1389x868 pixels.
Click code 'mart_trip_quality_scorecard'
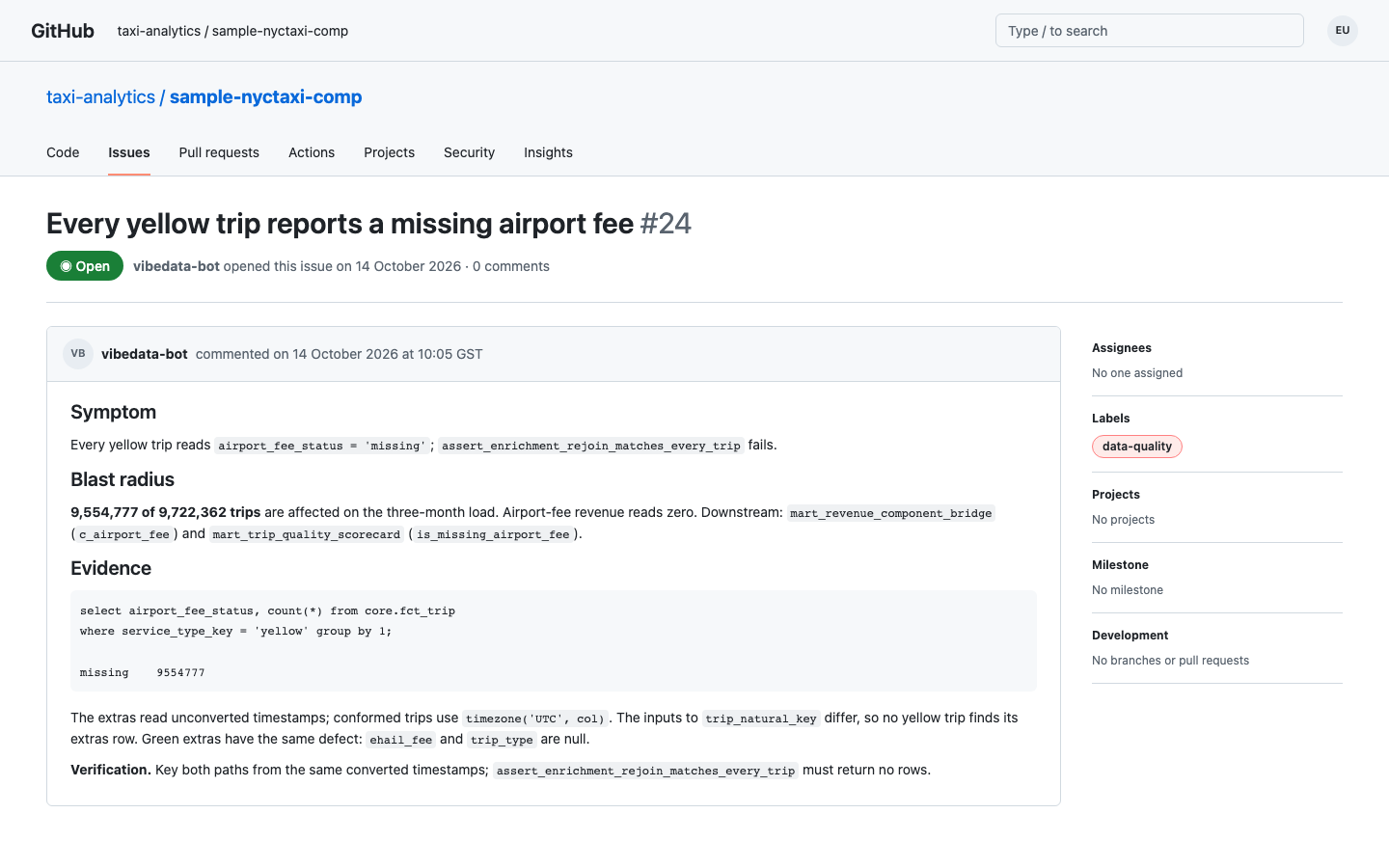(307, 534)
